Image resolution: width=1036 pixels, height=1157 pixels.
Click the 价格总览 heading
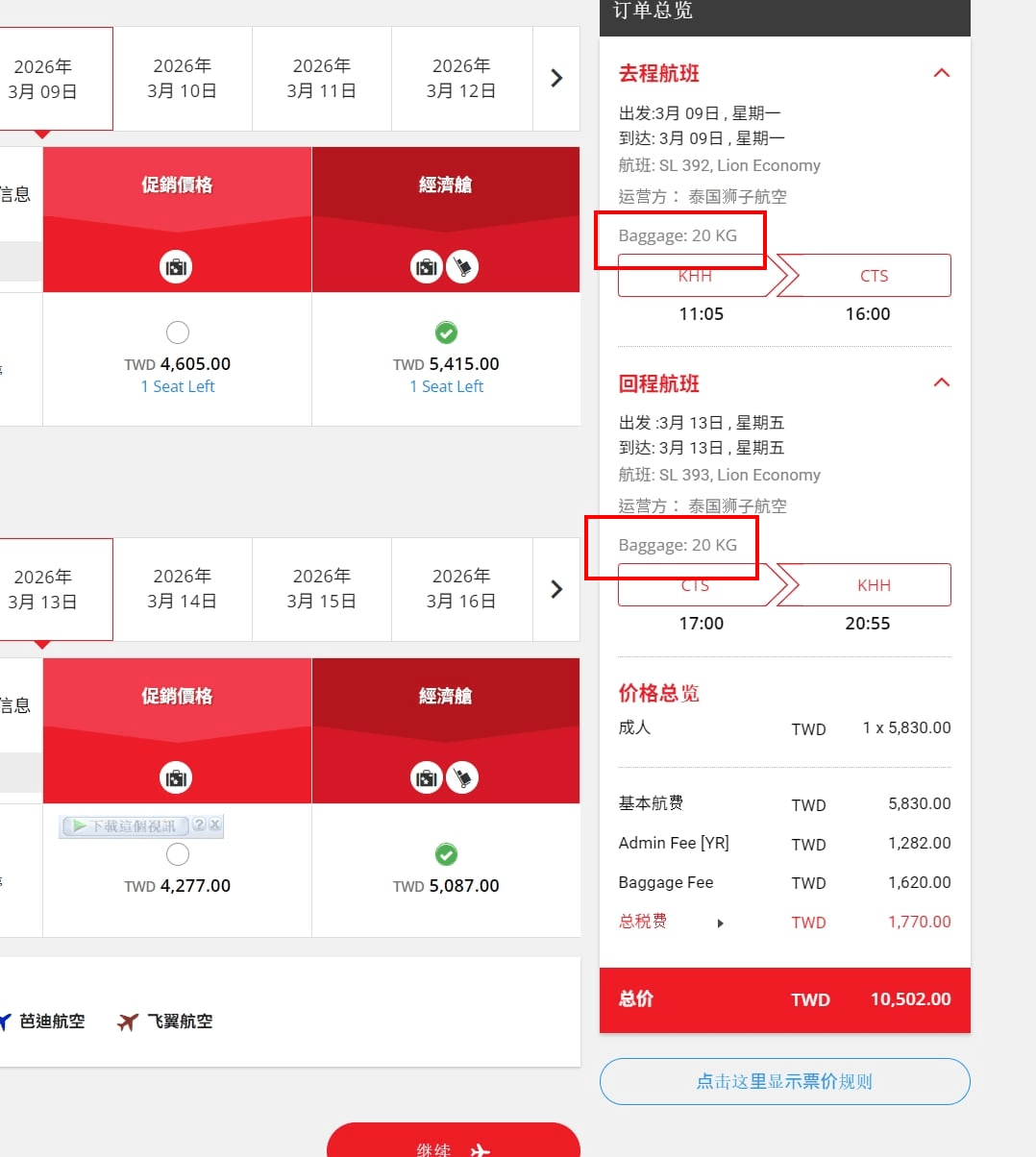click(x=659, y=693)
